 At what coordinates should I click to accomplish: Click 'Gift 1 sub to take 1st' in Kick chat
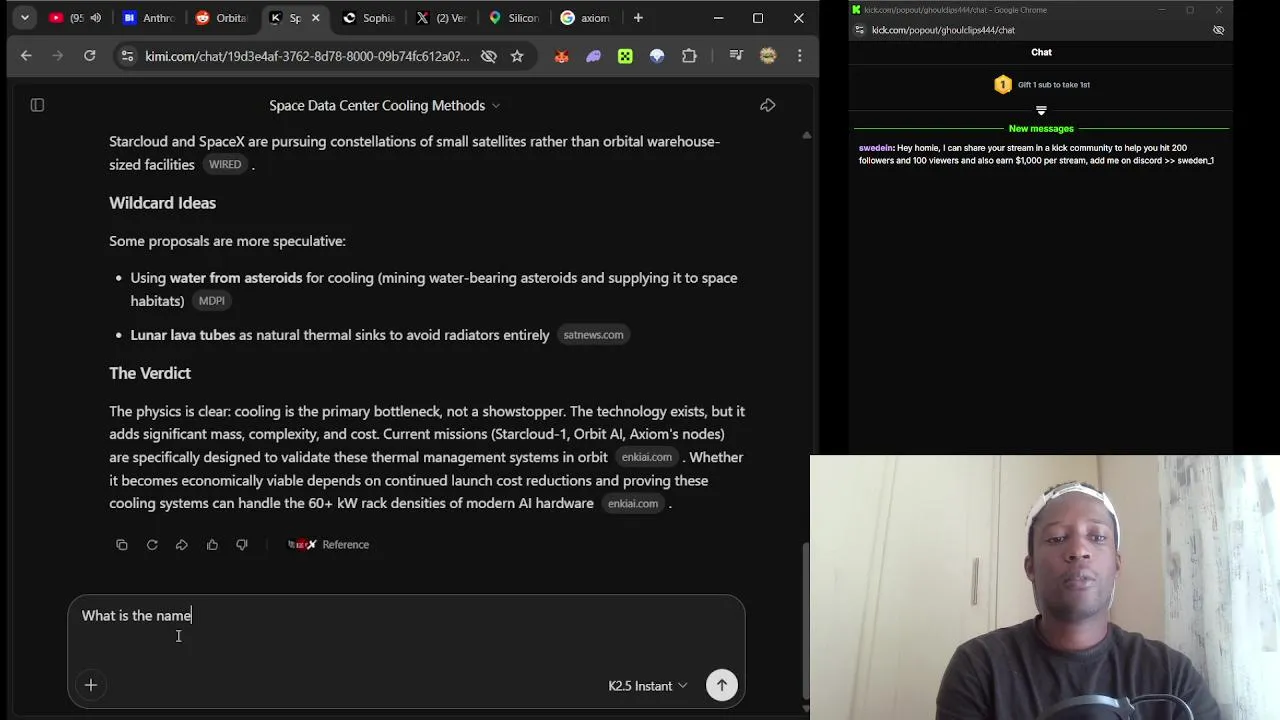click(1042, 85)
